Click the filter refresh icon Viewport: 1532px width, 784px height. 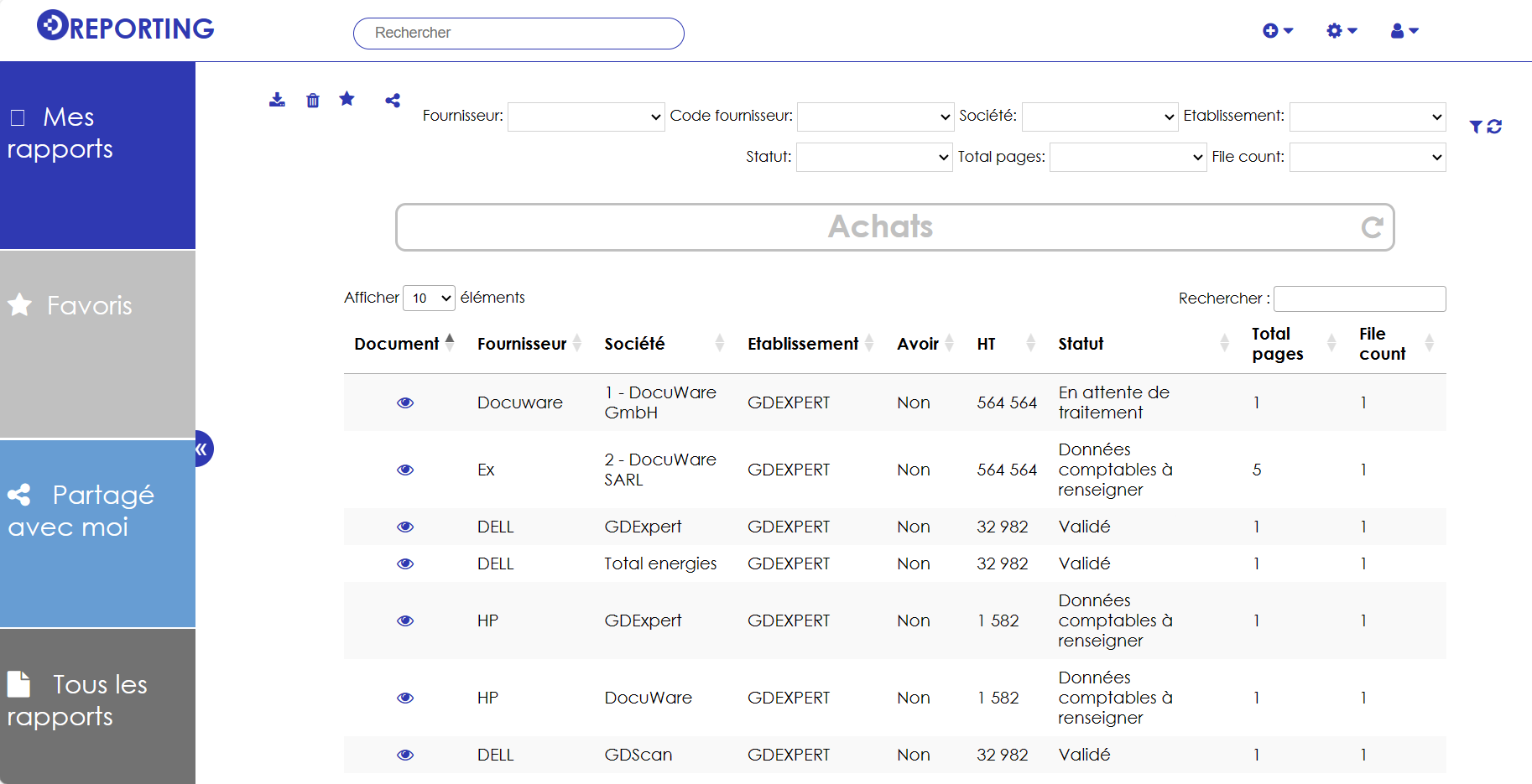(x=1485, y=127)
